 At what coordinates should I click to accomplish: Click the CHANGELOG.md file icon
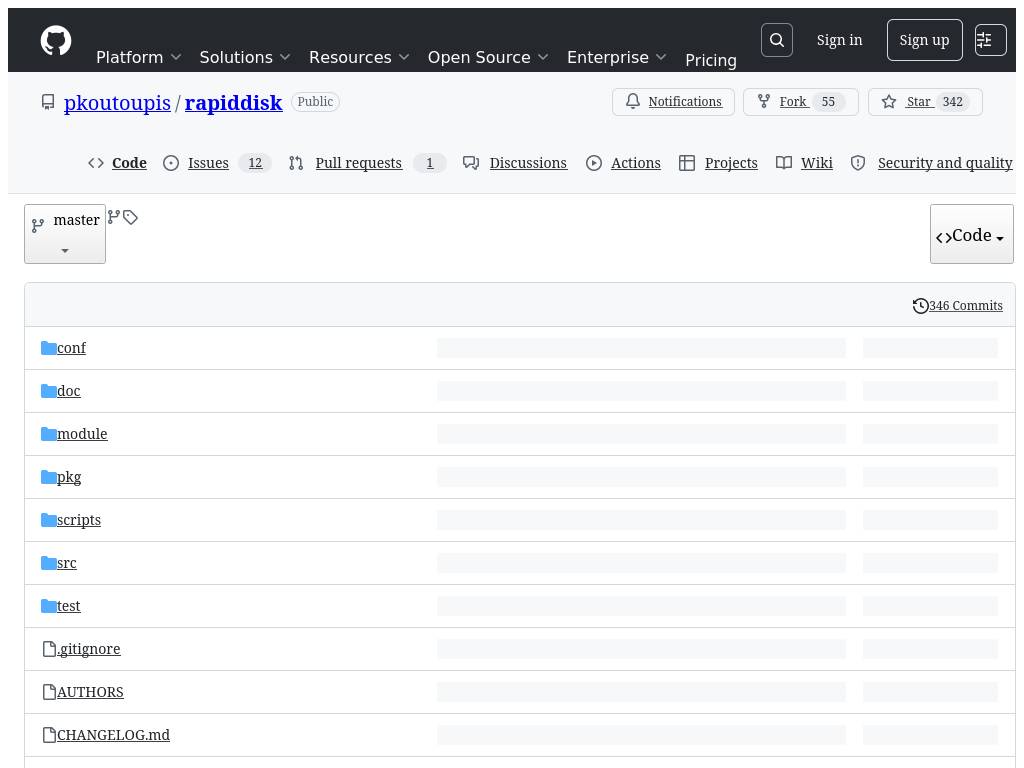pos(49,735)
